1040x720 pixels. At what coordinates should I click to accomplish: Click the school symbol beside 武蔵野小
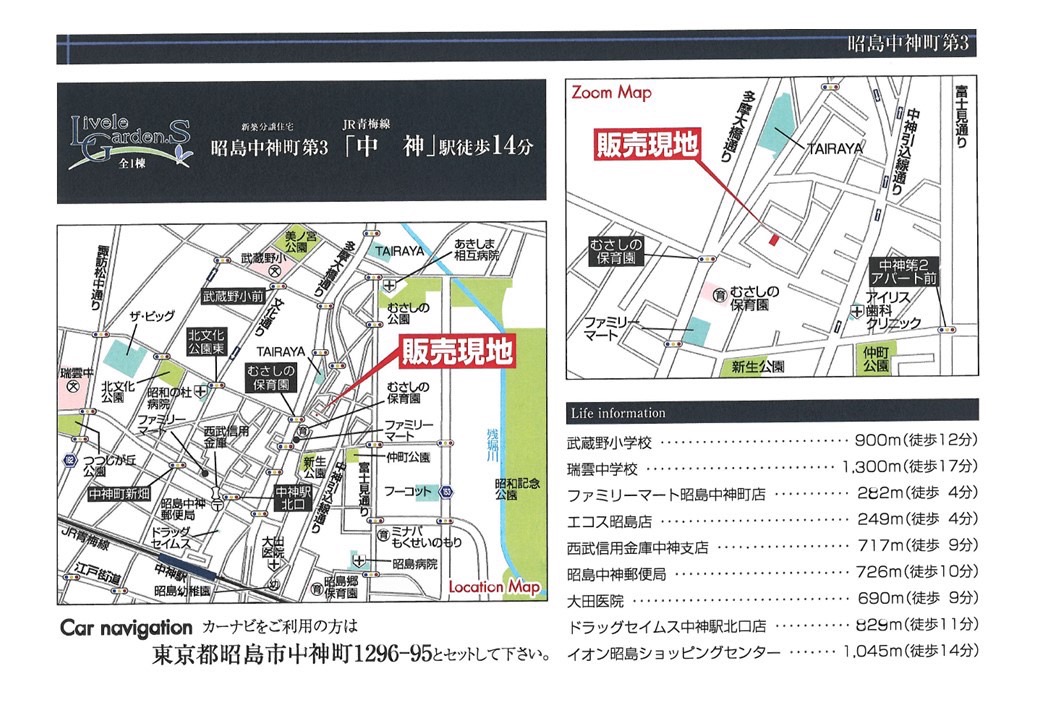(x=275, y=271)
